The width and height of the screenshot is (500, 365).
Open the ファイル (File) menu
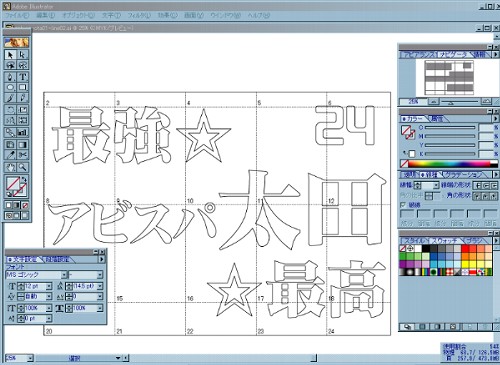tap(17, 15)
